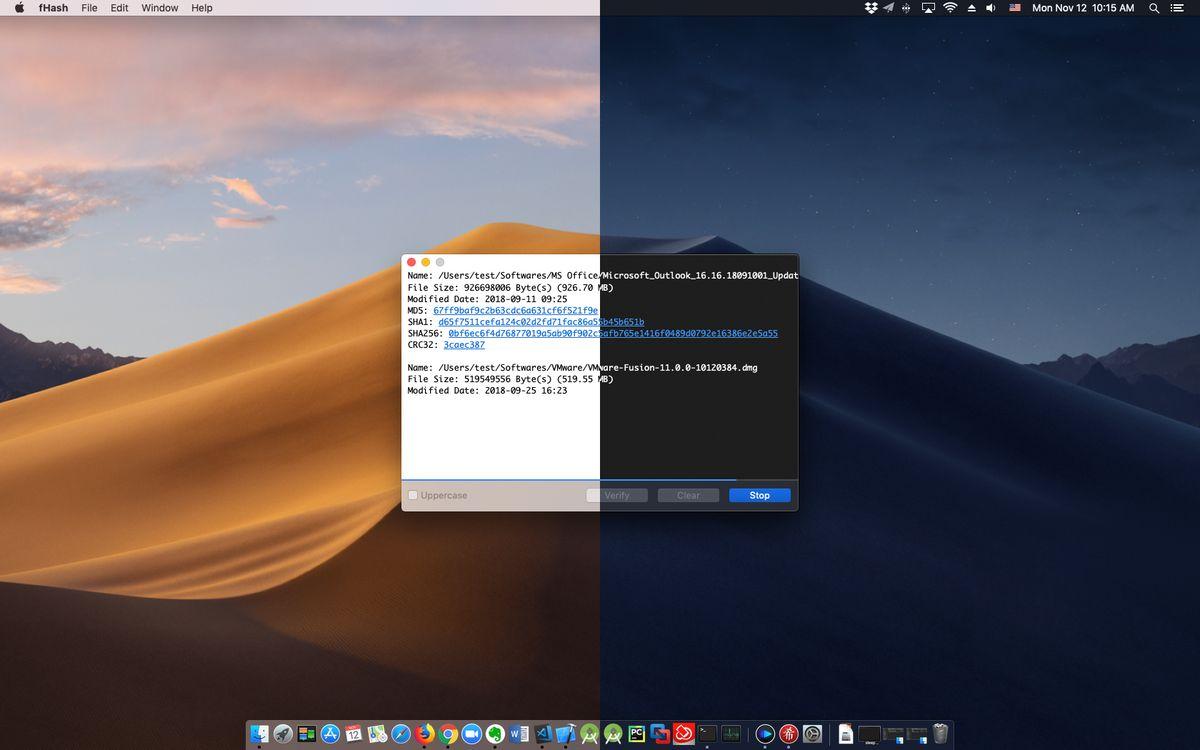Open the File menu

(x=89, y=8)
